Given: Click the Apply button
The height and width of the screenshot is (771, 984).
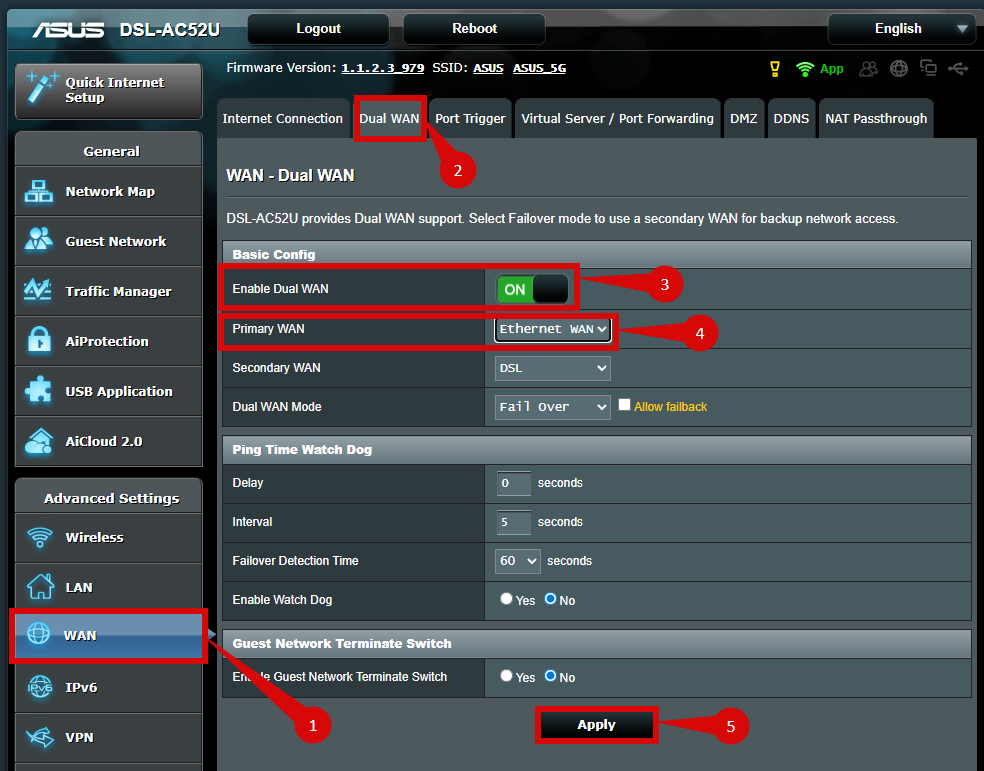Looking at the screenshot, I should pyautogui.click(x=596, y=725).
